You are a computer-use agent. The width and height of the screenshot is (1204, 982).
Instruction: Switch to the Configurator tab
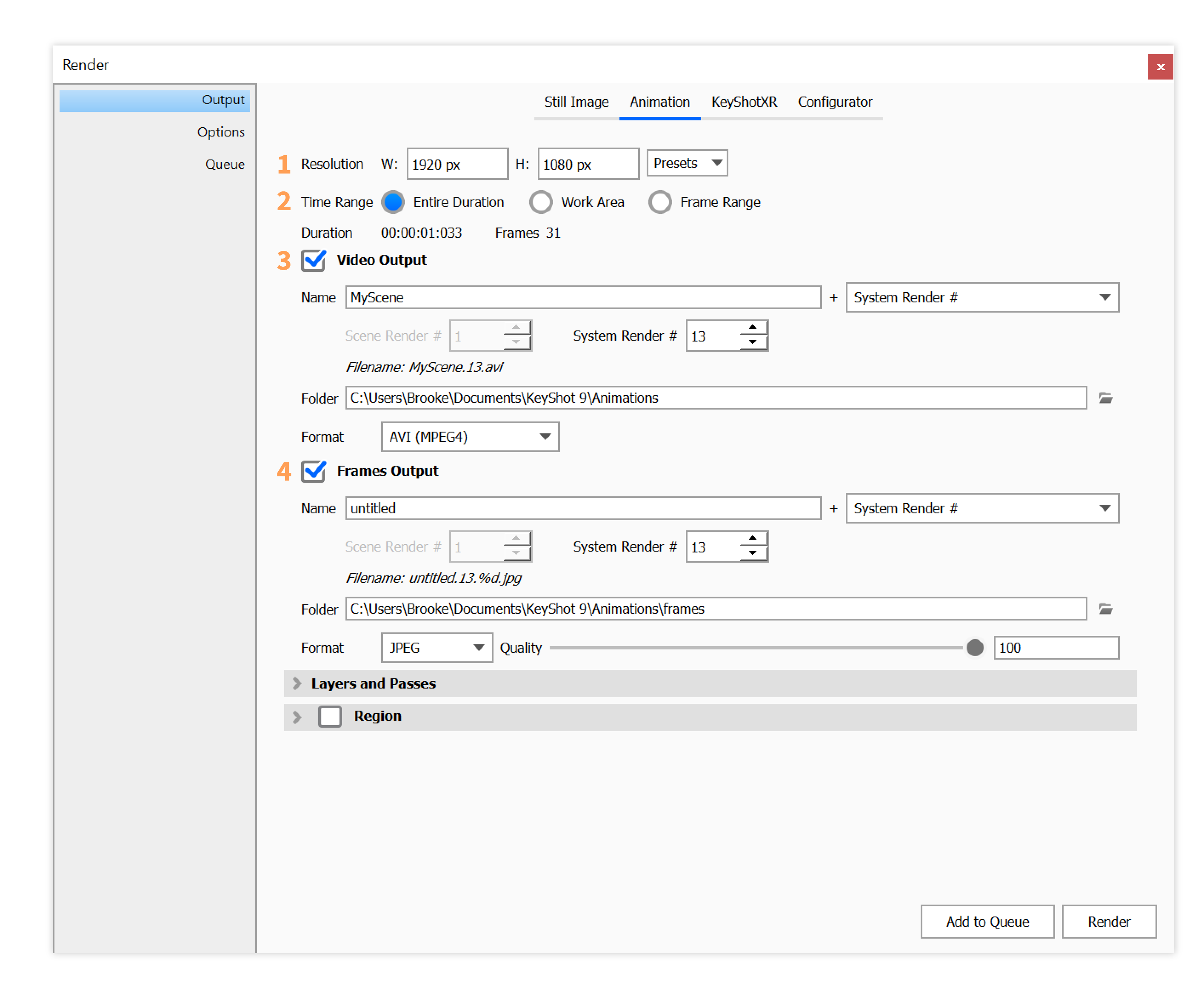coord(835,102)
